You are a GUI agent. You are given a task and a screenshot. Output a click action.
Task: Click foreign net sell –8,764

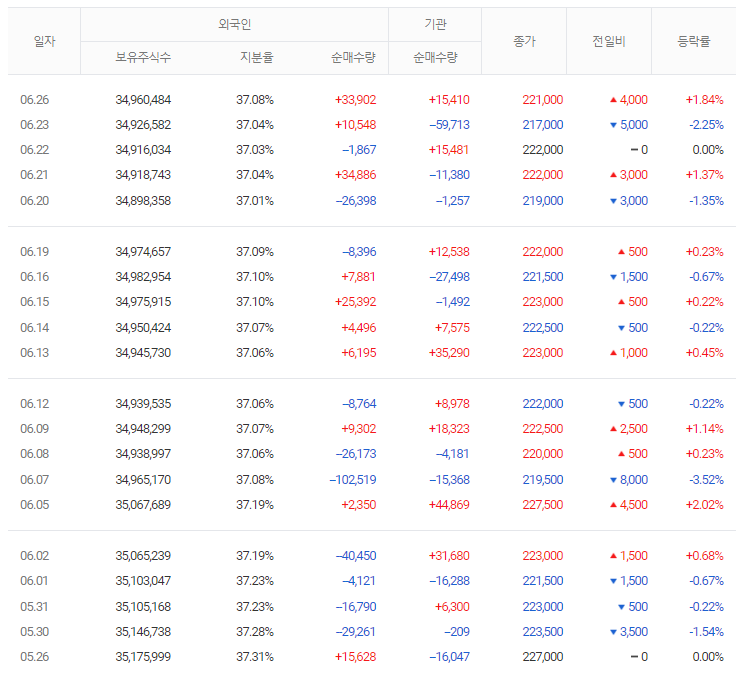[x=359, y=404]
